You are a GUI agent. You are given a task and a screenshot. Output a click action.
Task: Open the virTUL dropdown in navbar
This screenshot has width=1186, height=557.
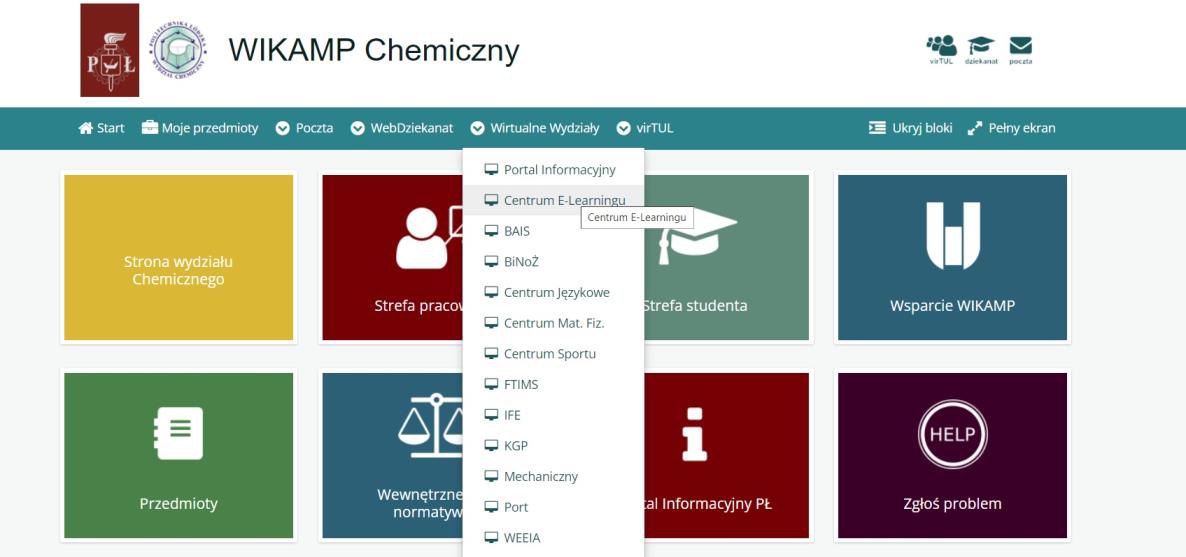(645, 128)
